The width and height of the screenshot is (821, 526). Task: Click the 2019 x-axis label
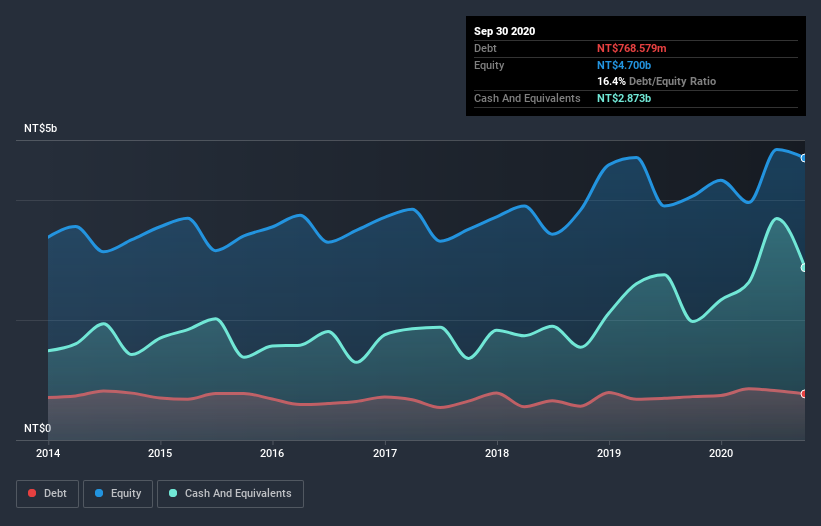(x=609, y=453)
